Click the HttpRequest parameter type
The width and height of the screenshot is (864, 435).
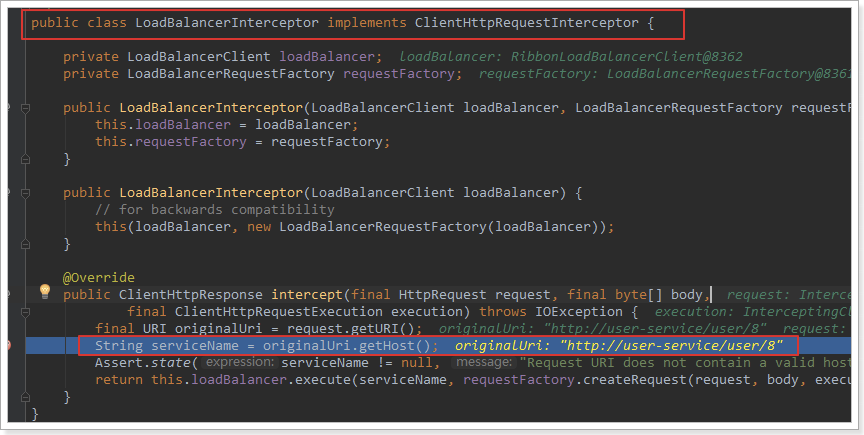tap(442, 294)
